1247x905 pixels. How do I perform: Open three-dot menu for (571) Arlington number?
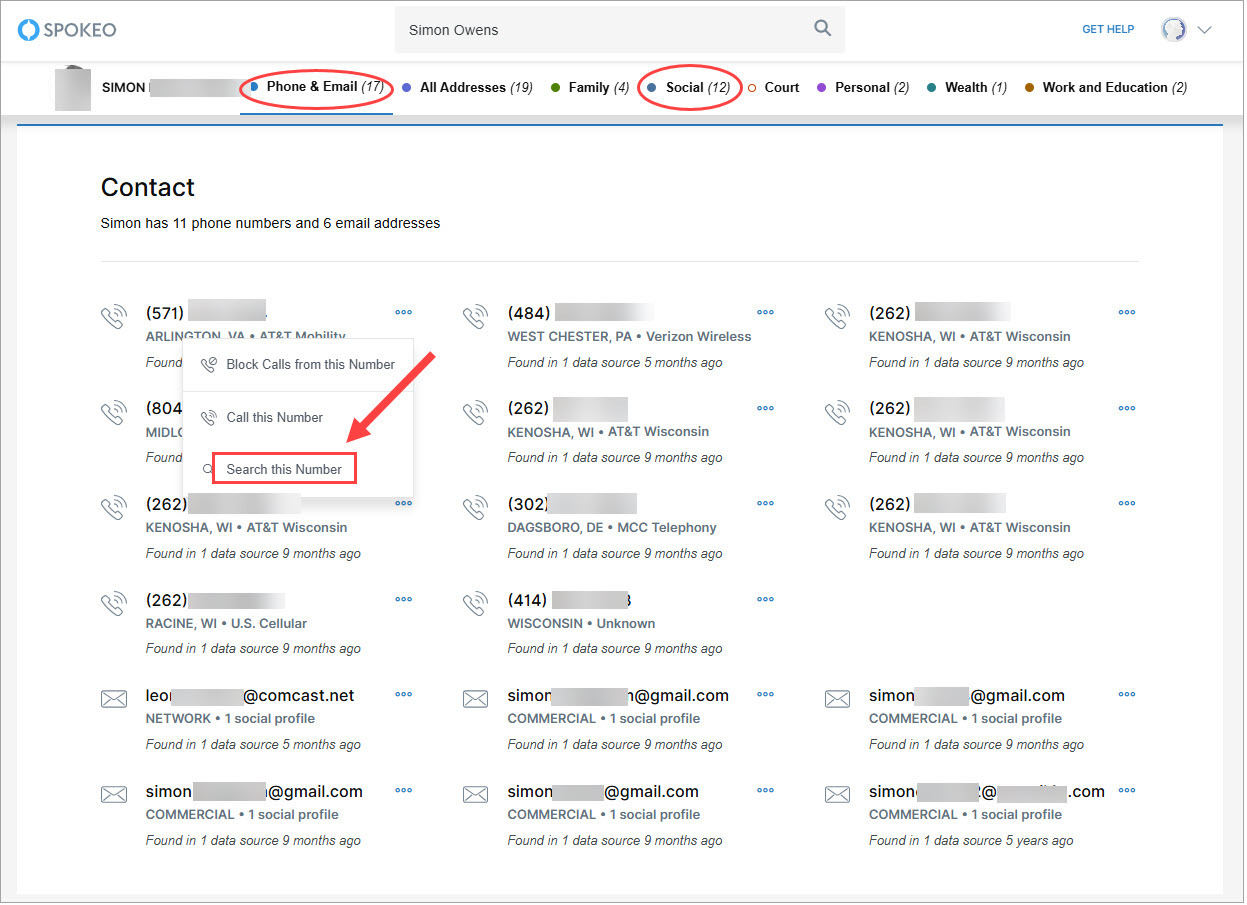(403, 313)
